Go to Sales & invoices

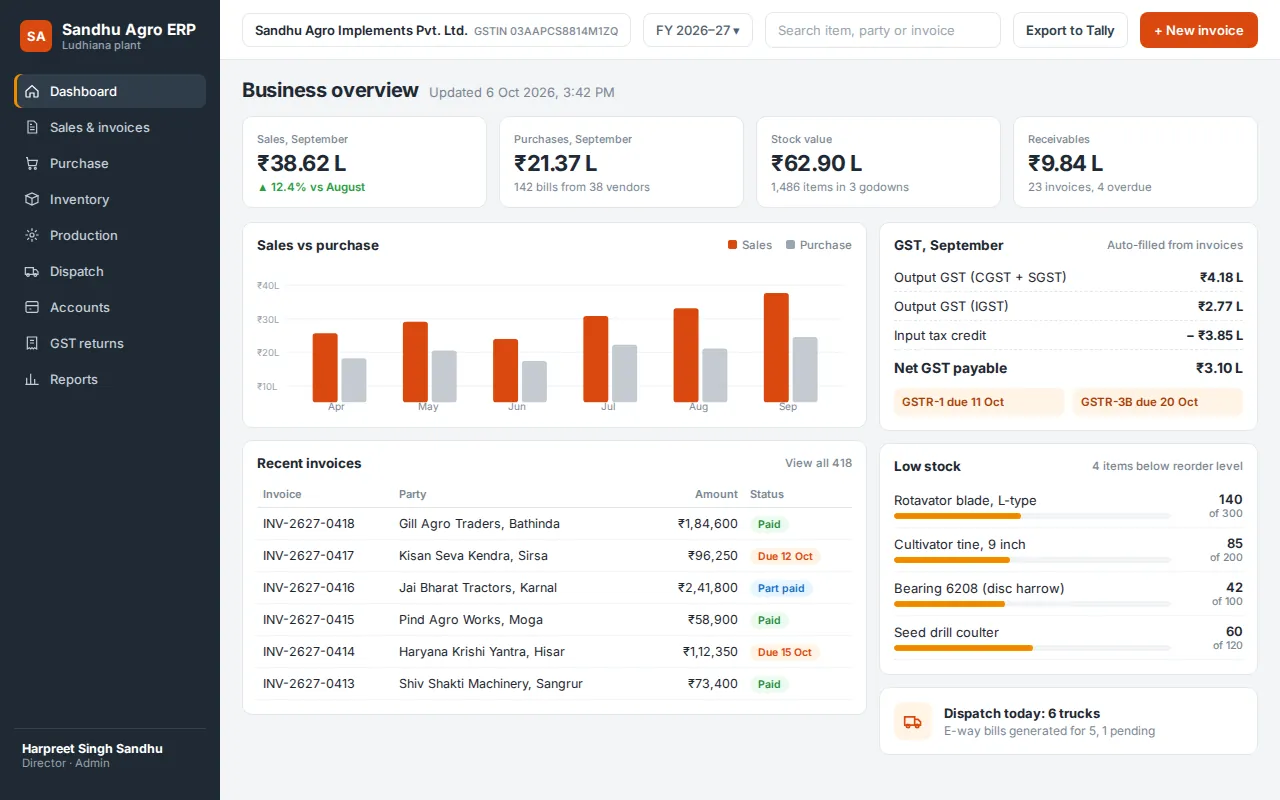point(110,127)
